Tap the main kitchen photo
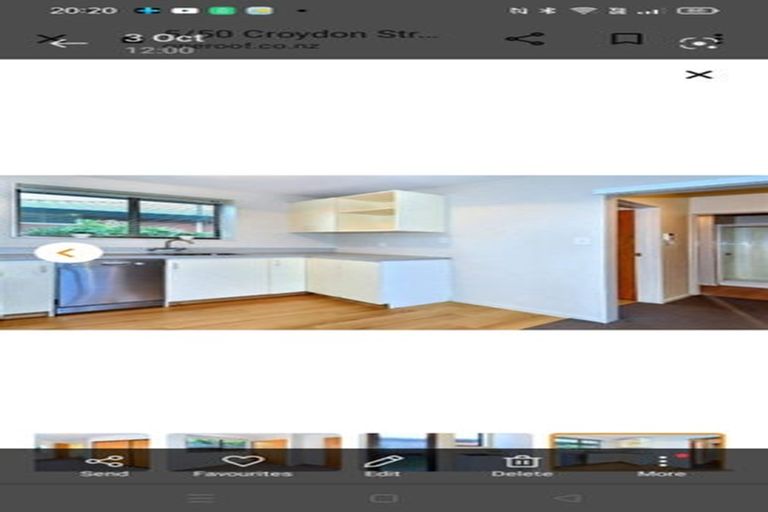768x512 pixels. click(x=384, y=252)
